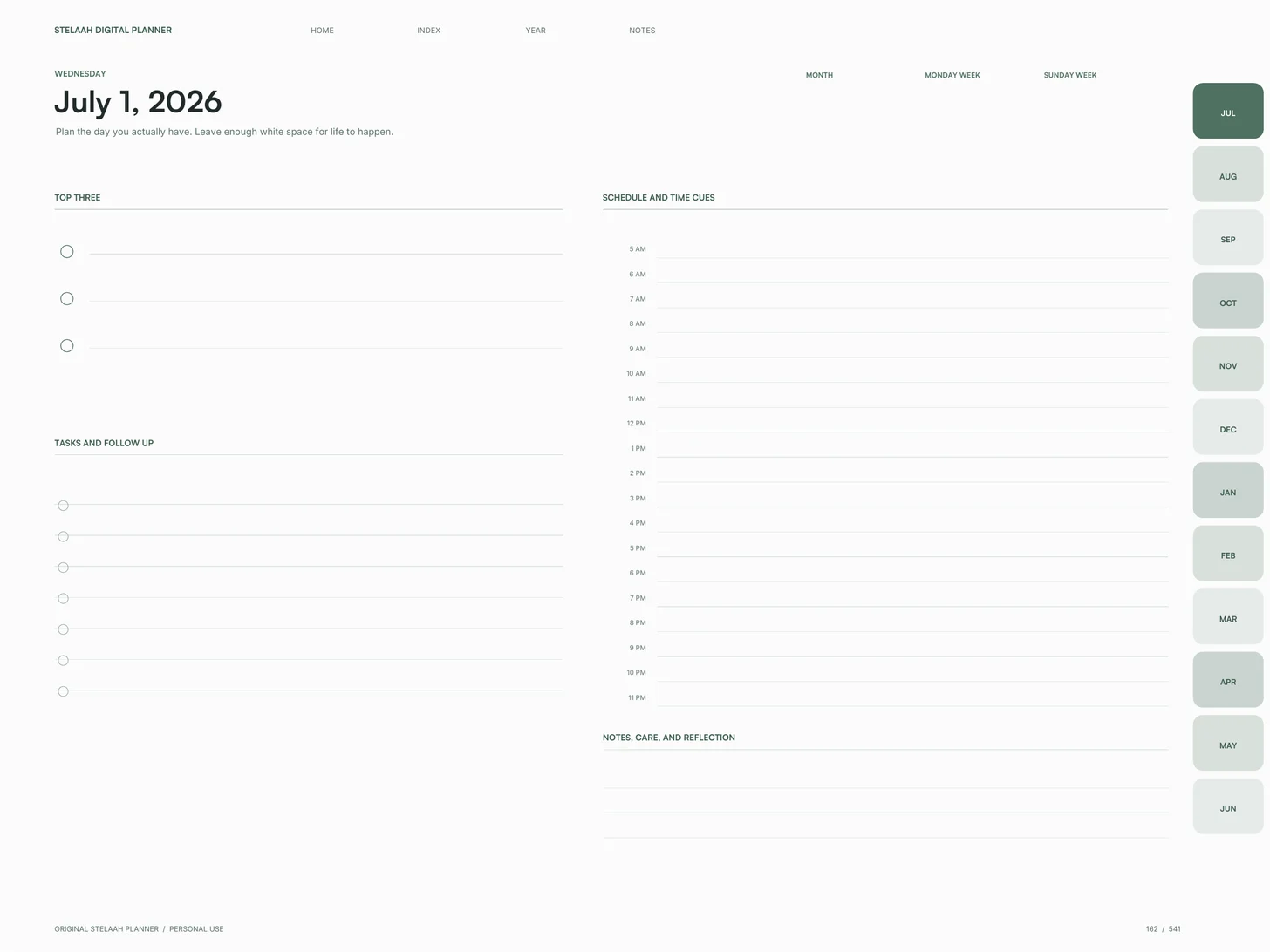This screenshot has height=952, width=1270.
Task: Click the first Top Three writing line
Action: 326,254
